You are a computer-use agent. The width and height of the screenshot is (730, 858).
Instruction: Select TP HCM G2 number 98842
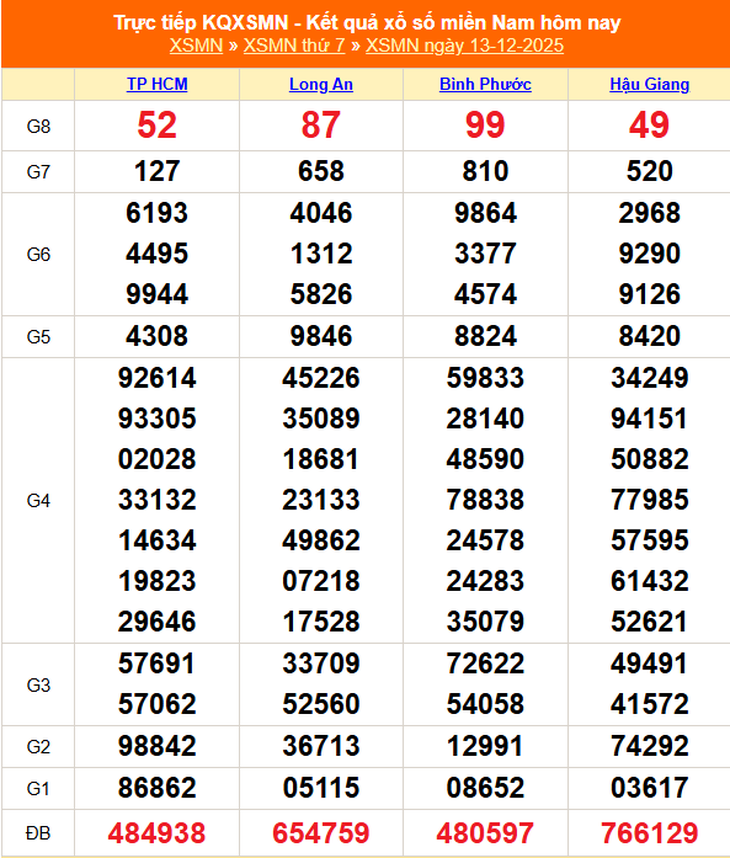[x=157, y=746]
